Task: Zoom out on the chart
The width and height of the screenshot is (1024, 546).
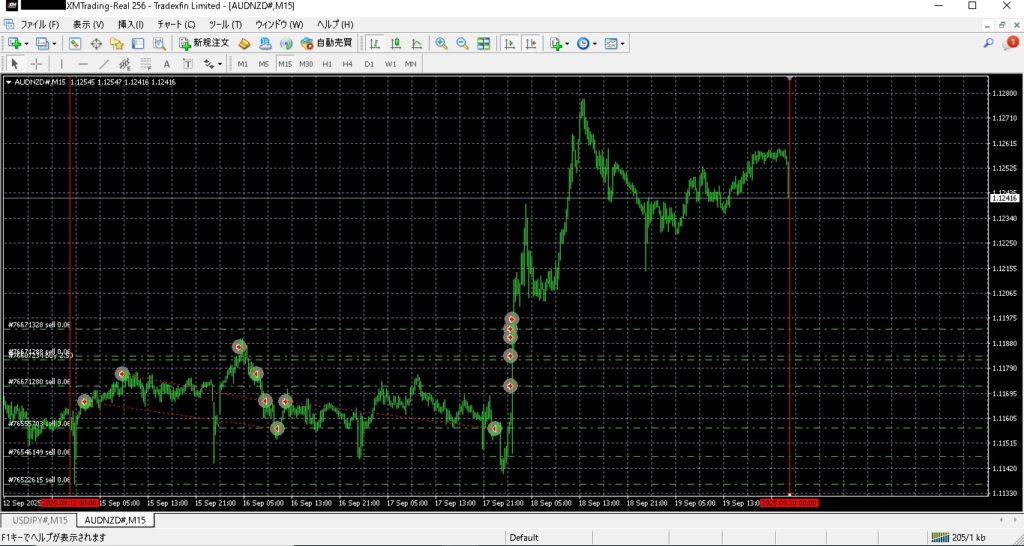Action: pos(462,43)
